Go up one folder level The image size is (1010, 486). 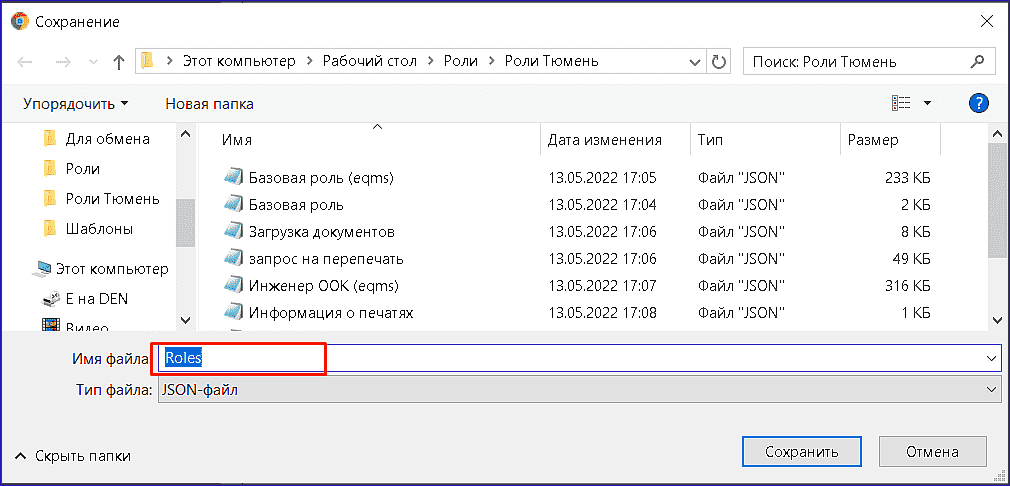[x=119, y=62]
